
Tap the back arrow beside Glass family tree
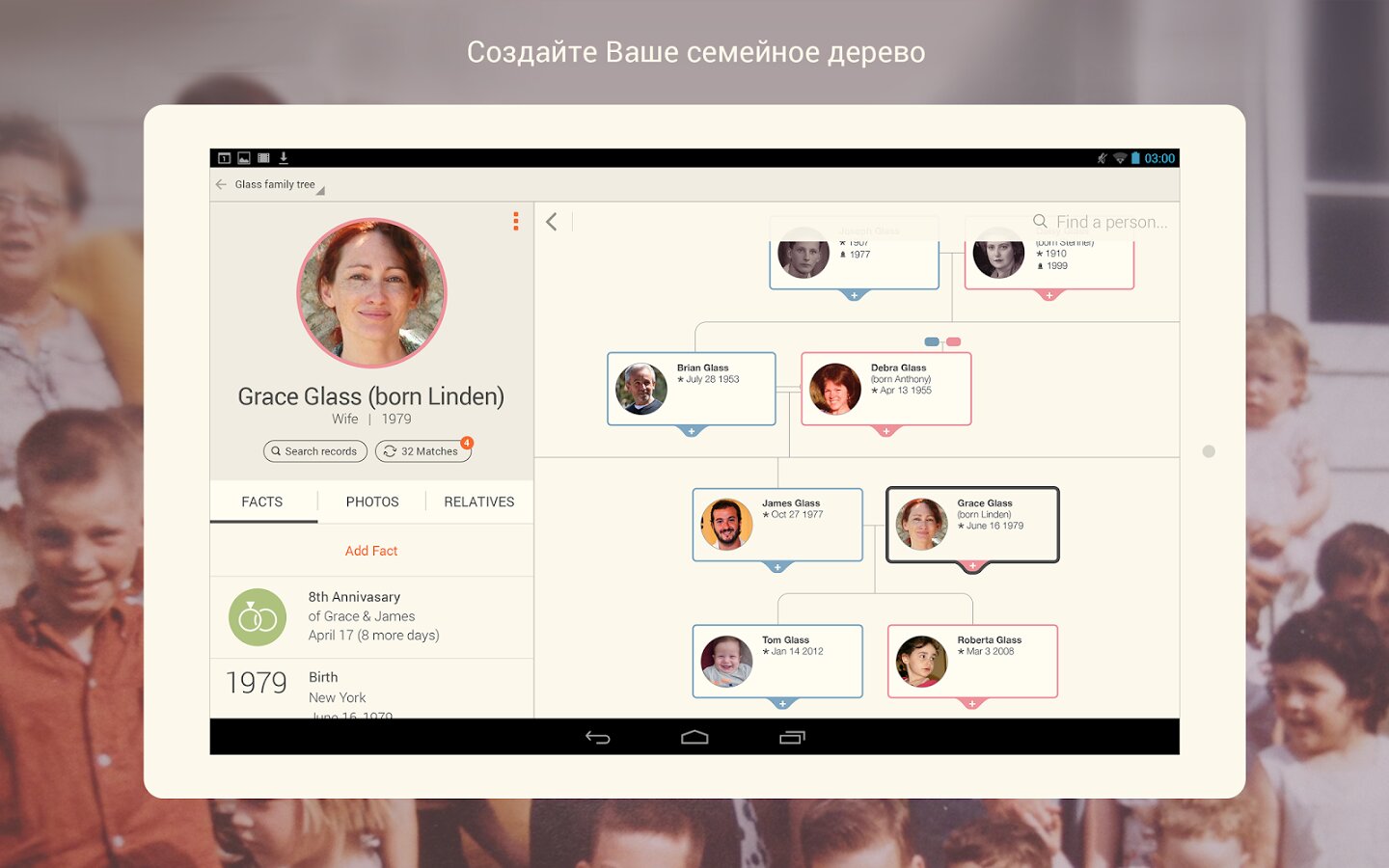point(221,184)
